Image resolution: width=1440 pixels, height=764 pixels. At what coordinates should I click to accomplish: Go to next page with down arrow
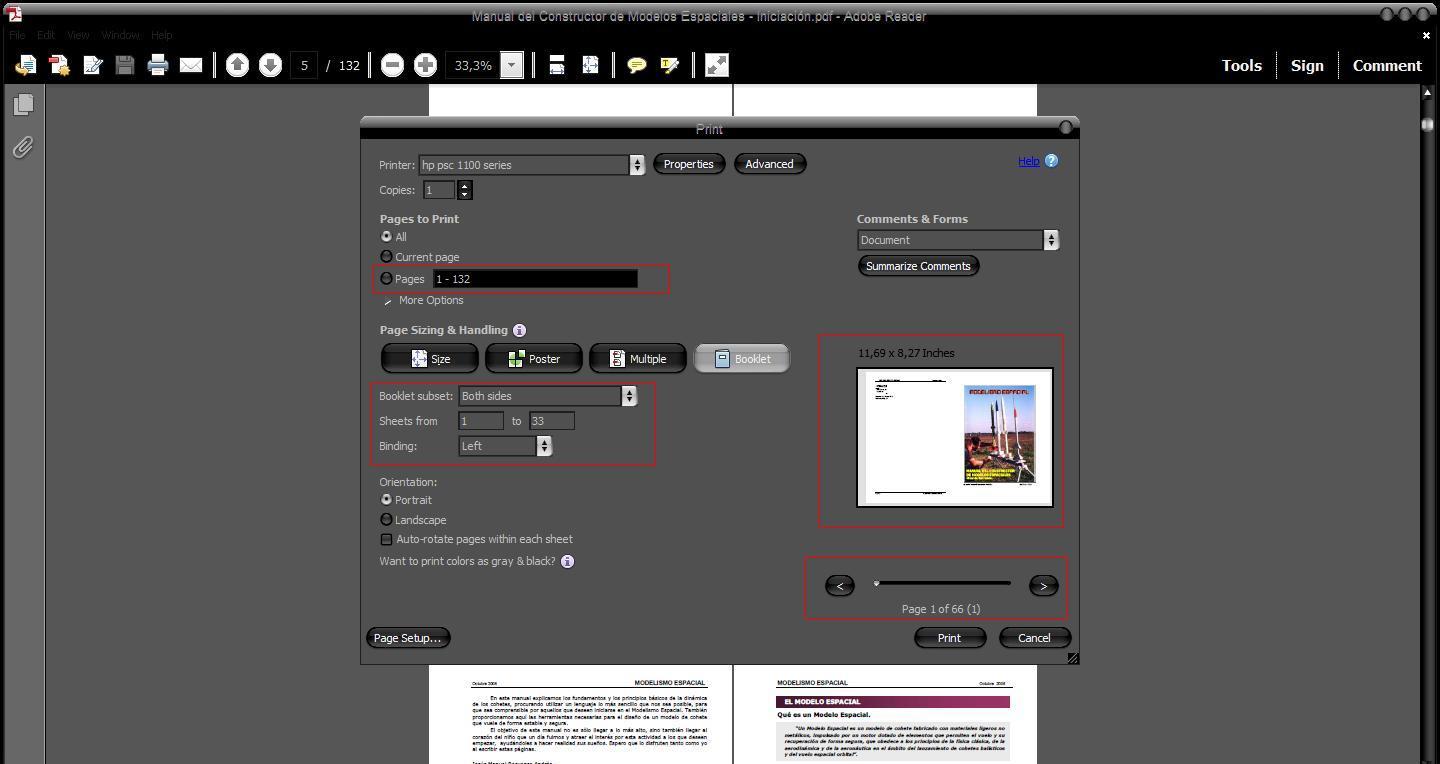click(x=270, y=65)
